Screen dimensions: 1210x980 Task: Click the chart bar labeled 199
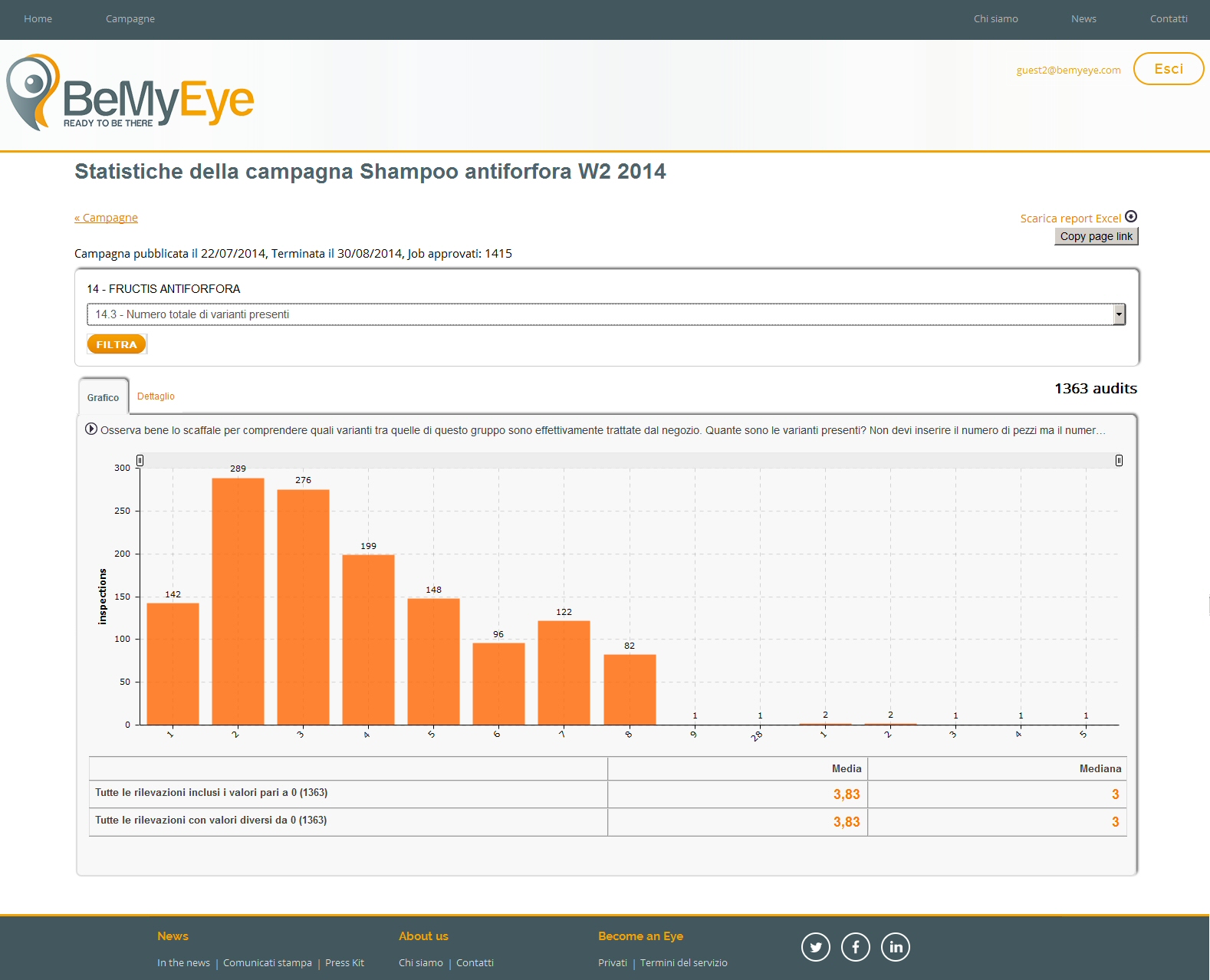[368, 640]
